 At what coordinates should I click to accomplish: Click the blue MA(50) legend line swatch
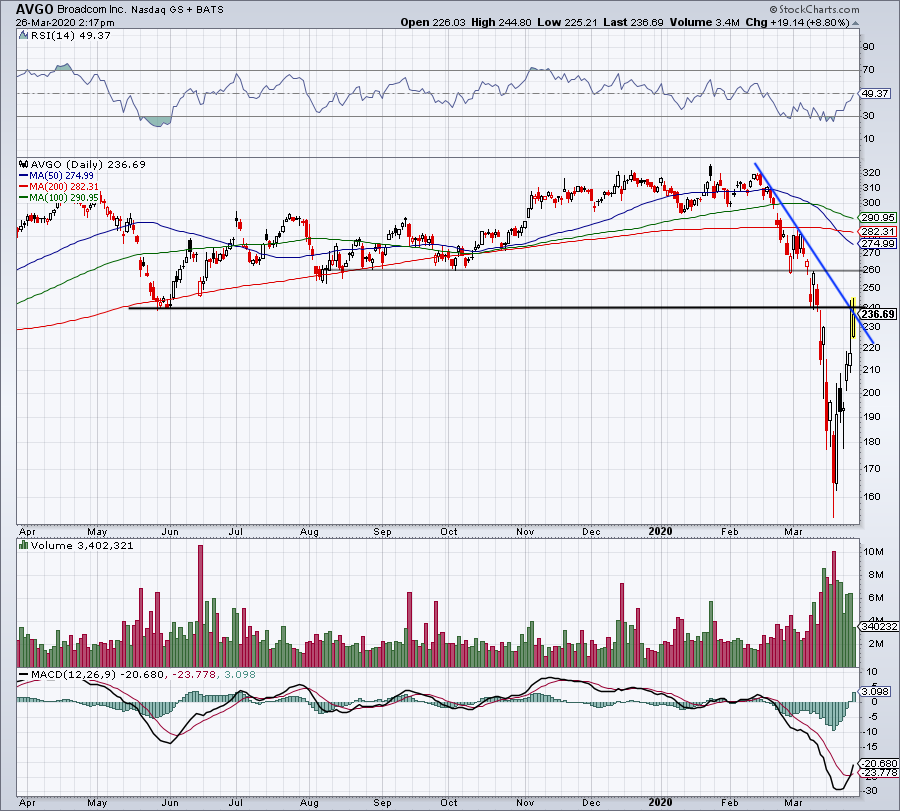click(x=24, y=176)
